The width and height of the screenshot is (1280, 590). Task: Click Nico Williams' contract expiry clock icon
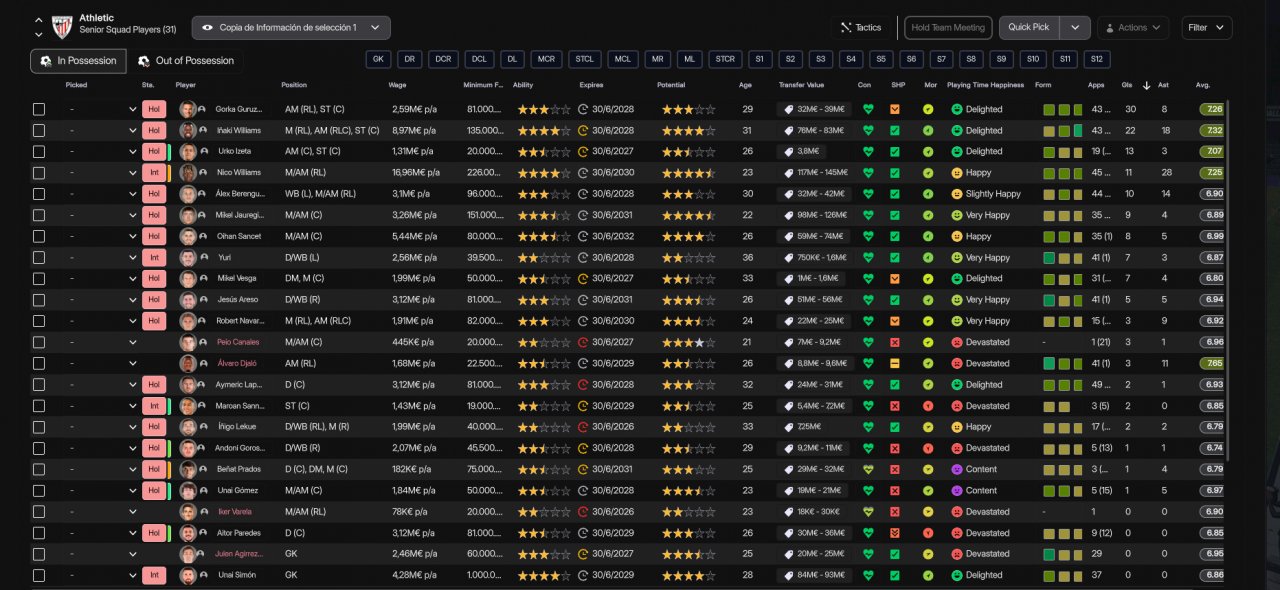coord(583,173)
